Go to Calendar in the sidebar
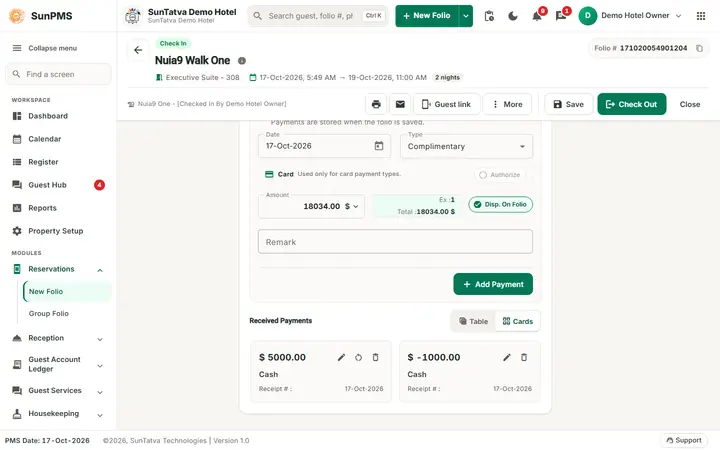The height and width of the screenshot is (450, 720). coord(58,139)
